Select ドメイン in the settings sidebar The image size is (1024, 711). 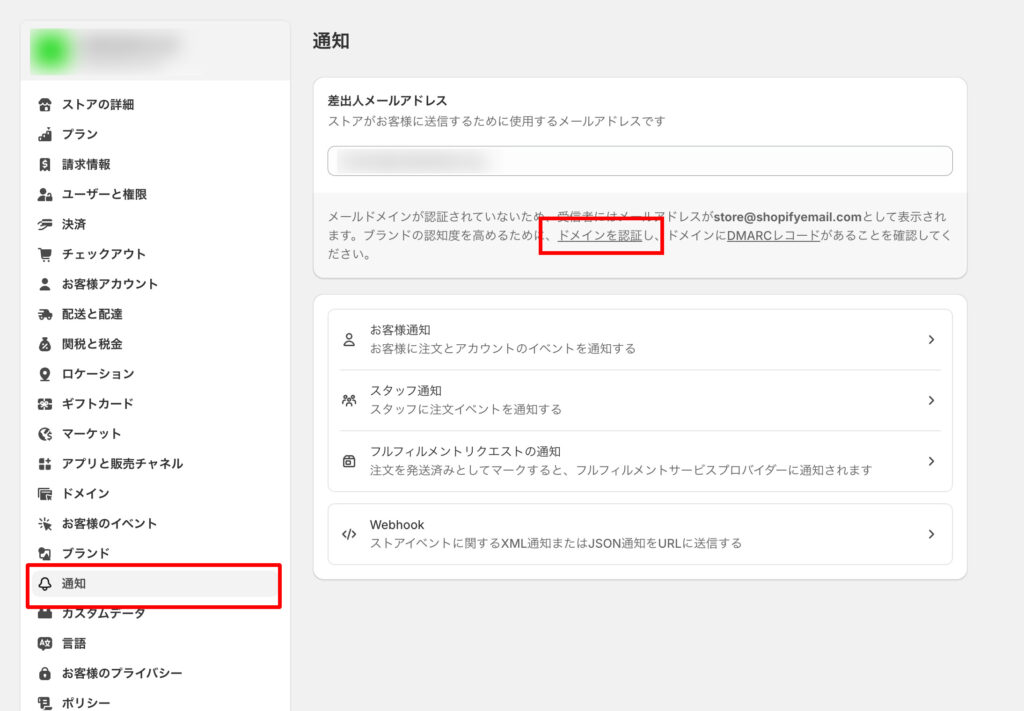(x=86, y=494)
